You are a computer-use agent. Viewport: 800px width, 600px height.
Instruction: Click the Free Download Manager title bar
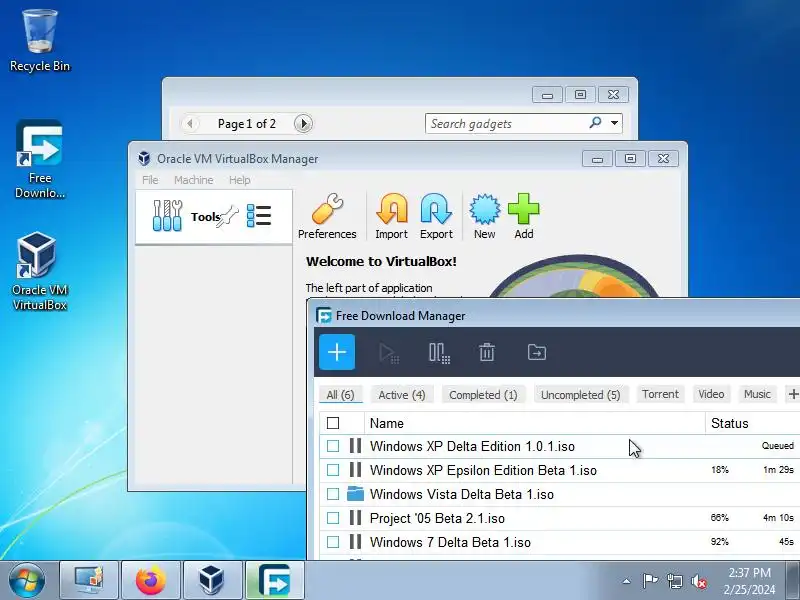coord(554,316)
